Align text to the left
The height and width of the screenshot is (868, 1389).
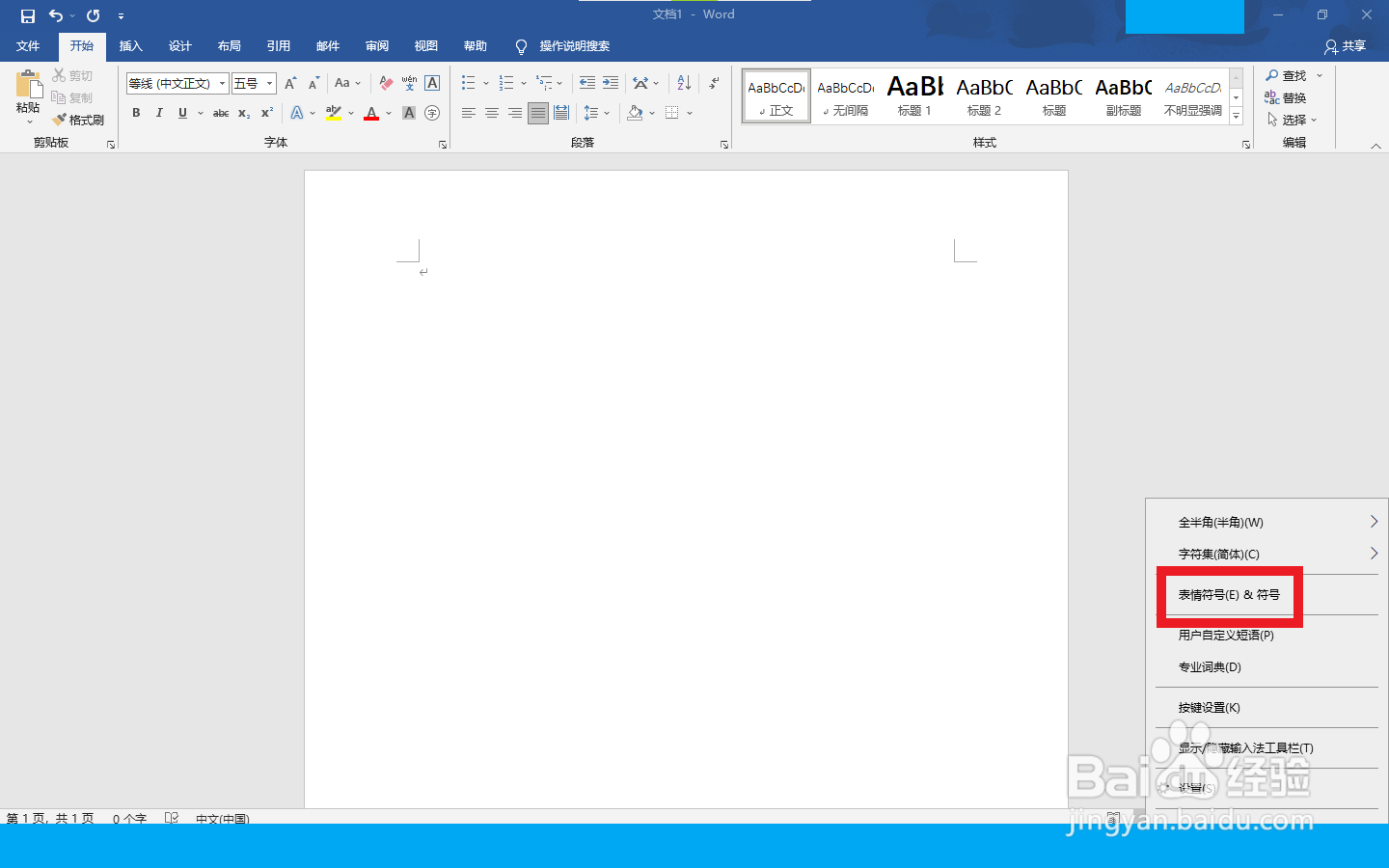click(469, 113)
